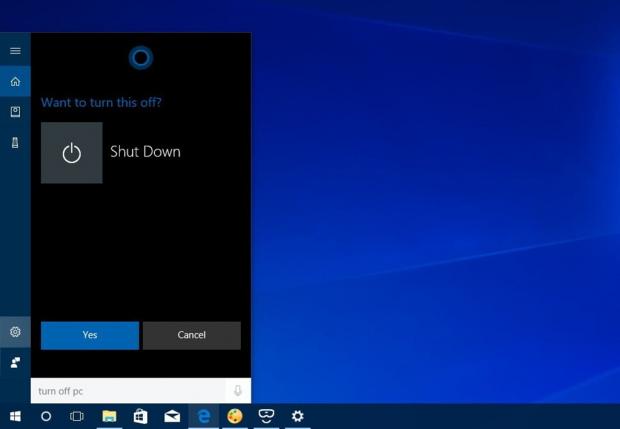The width and height of the screenshot is (620, 429).
Task: Open Cortana settings gear in sidebar
Action: tap(15, 331)
